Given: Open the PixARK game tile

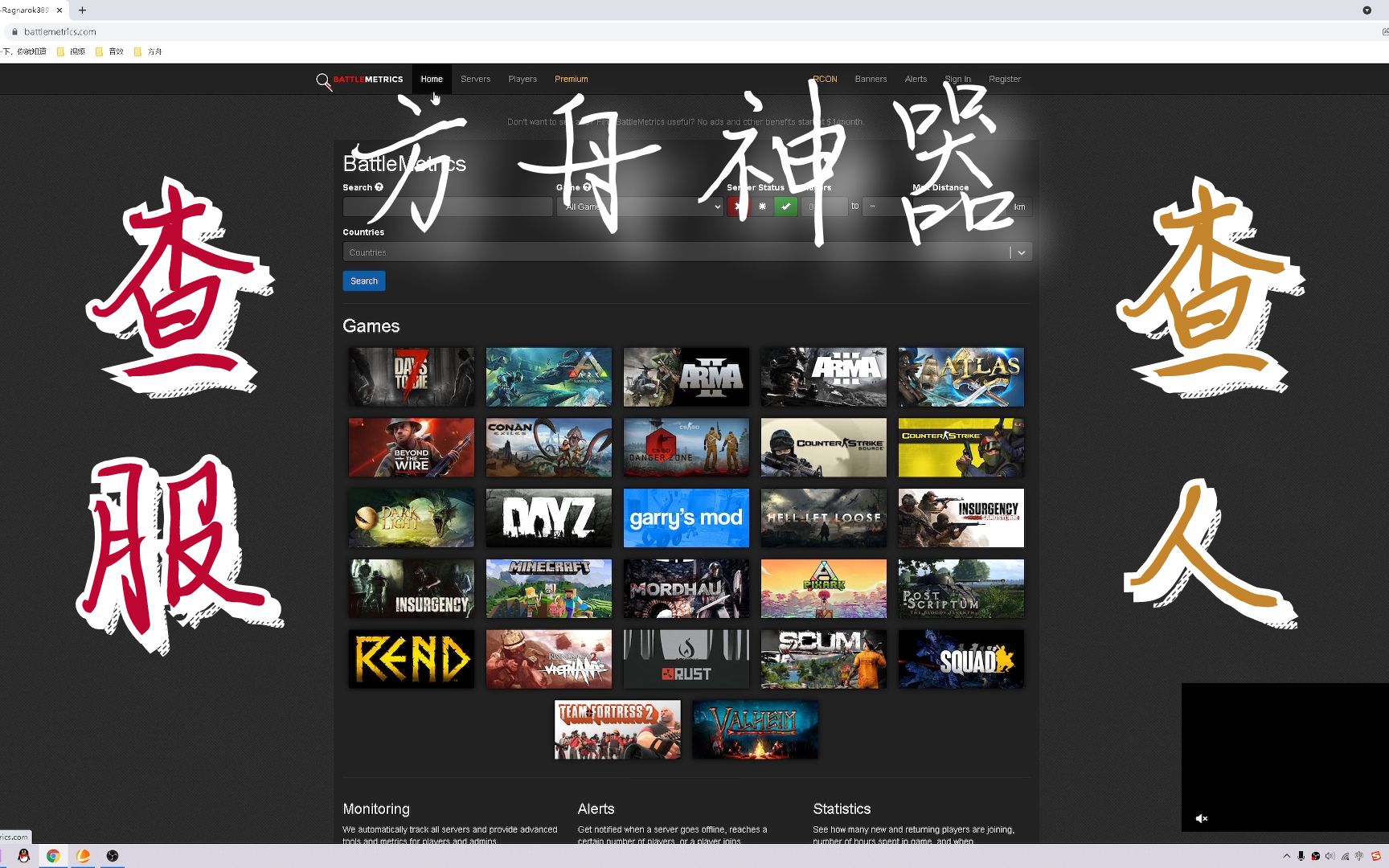Looking at the screenshot, I should tap(824, 589).
